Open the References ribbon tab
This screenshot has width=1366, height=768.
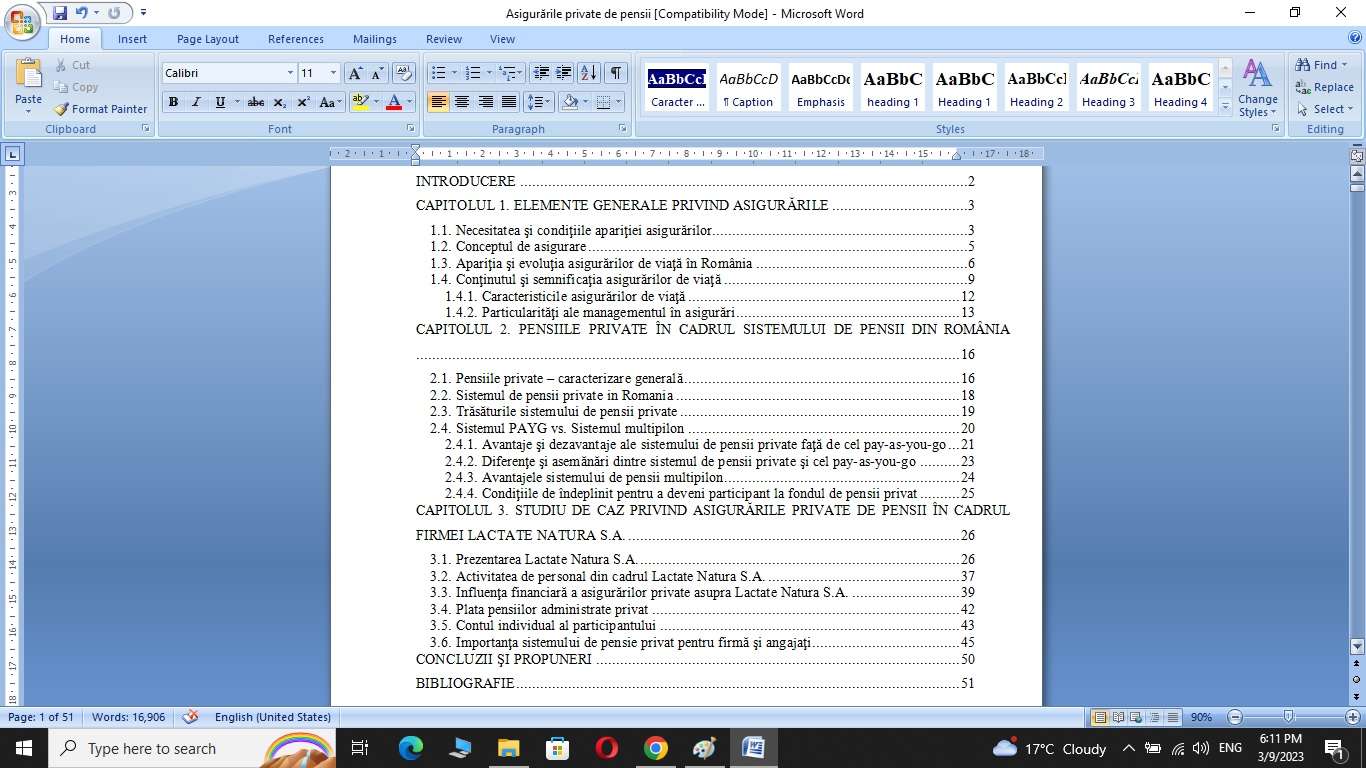pos(295,39)
